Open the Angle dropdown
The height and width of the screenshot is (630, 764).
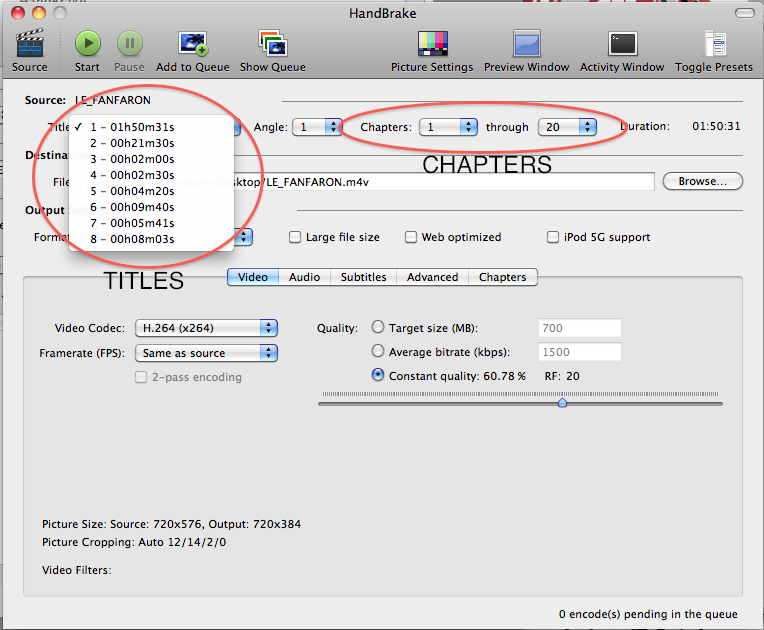pyautogui.click(x=317, y=127)
